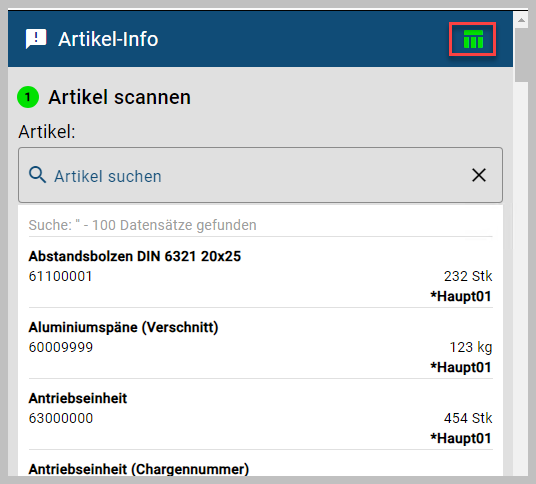Click the 232 Stk stock quantity
Viewport: 536px width, 484px height.
coord(468,276)
